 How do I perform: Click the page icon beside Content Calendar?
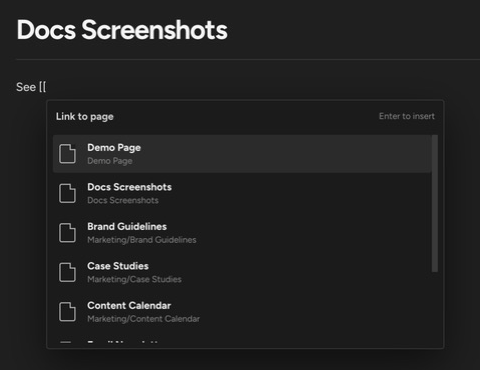[67, 312]
